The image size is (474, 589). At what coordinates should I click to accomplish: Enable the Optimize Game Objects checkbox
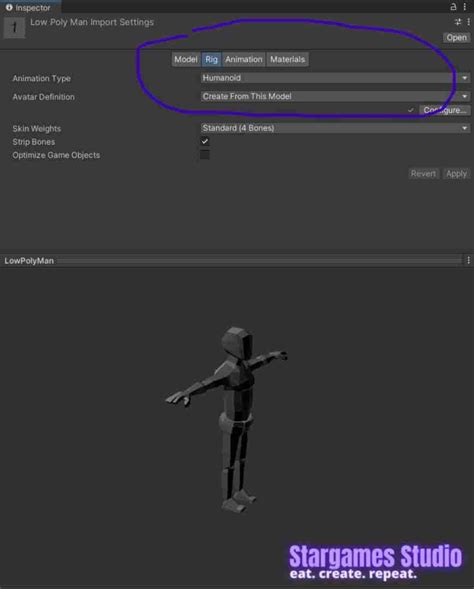205,154
